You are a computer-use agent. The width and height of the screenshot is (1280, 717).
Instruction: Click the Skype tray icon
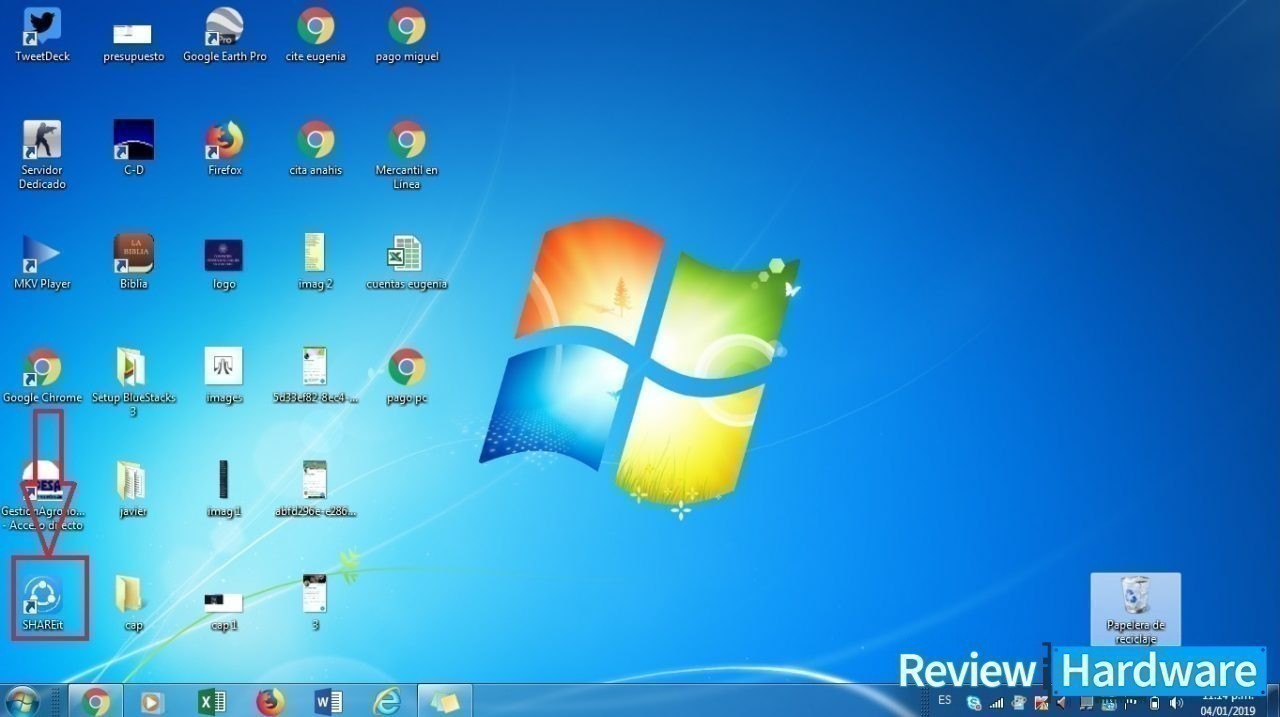pos(974,703)
